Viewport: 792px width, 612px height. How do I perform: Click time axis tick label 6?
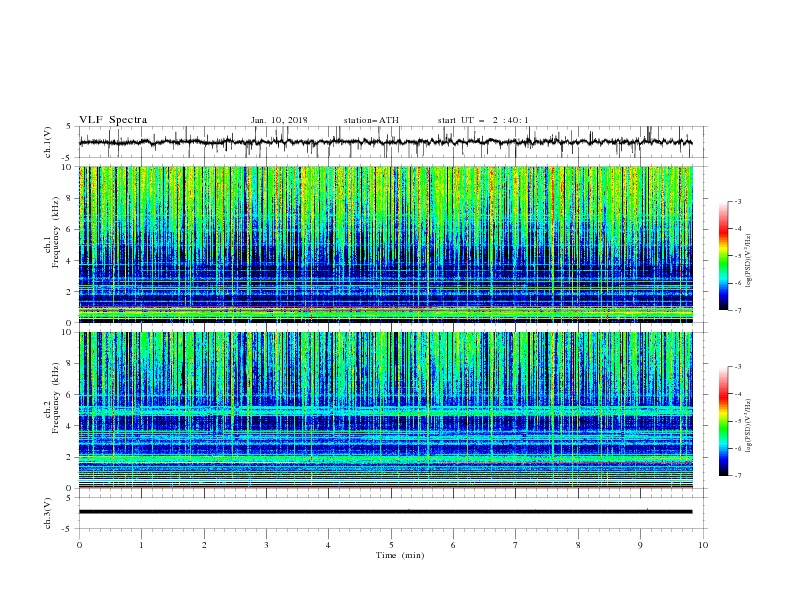[x=453, y=545]
